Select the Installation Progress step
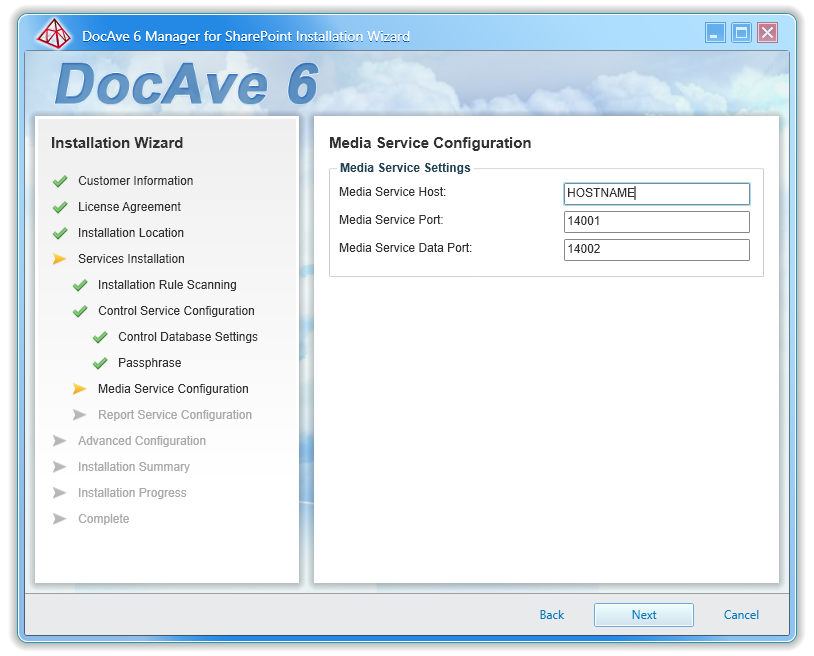The image size is (814, 656). click(x=132, y=493)
